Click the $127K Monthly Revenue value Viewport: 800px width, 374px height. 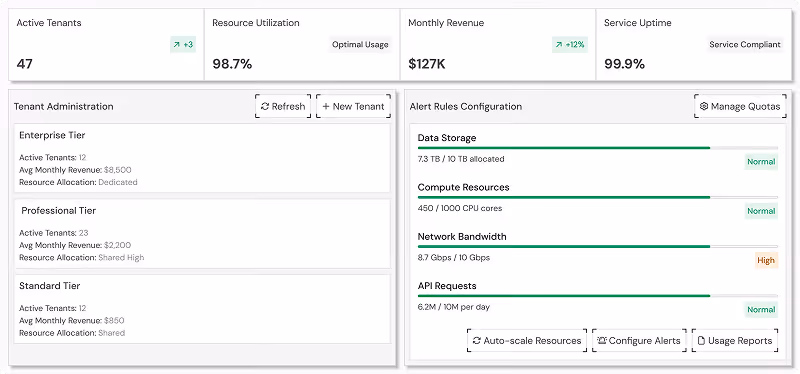427,64
